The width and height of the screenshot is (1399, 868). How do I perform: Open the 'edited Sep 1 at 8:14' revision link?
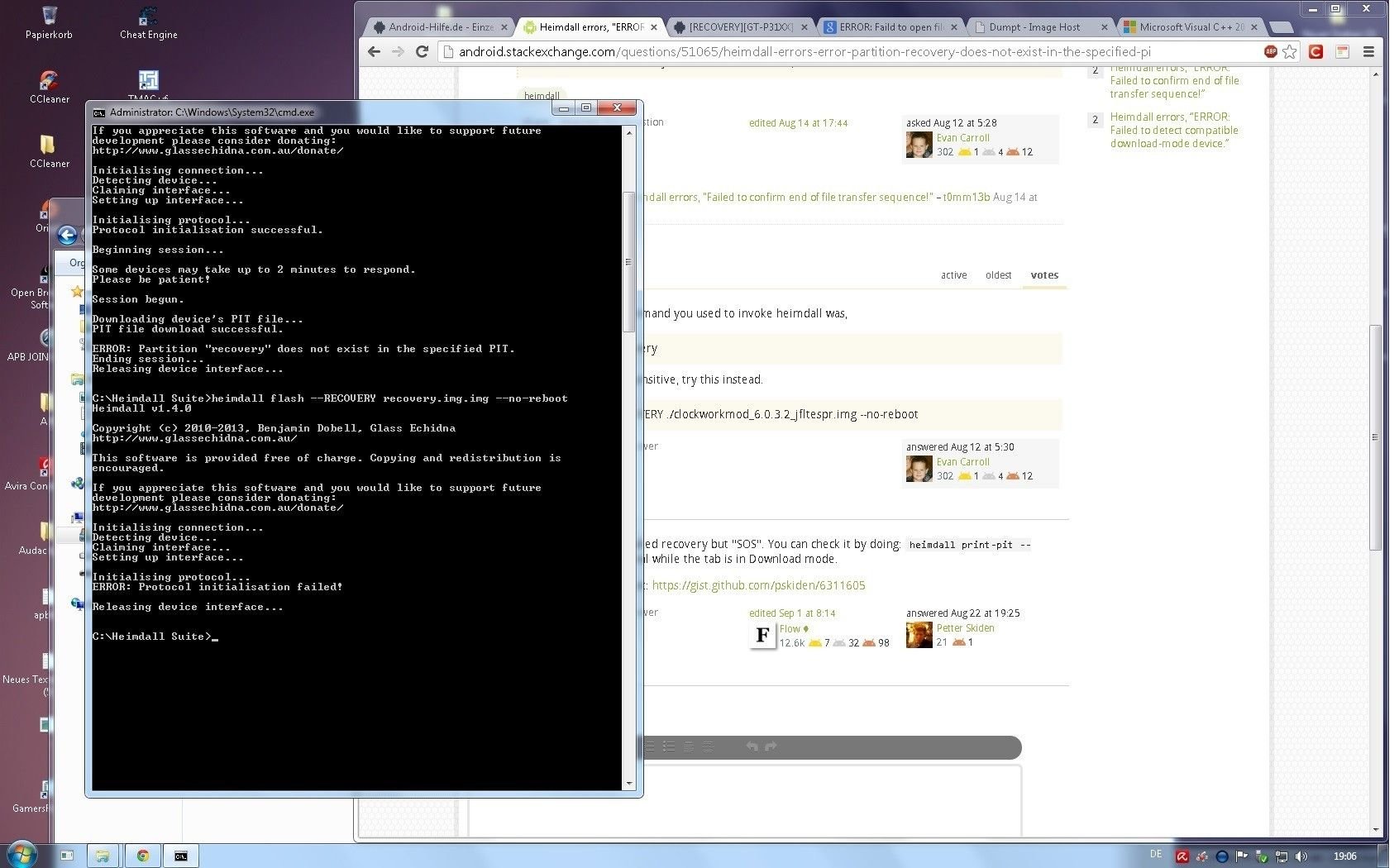coord(792,613)
